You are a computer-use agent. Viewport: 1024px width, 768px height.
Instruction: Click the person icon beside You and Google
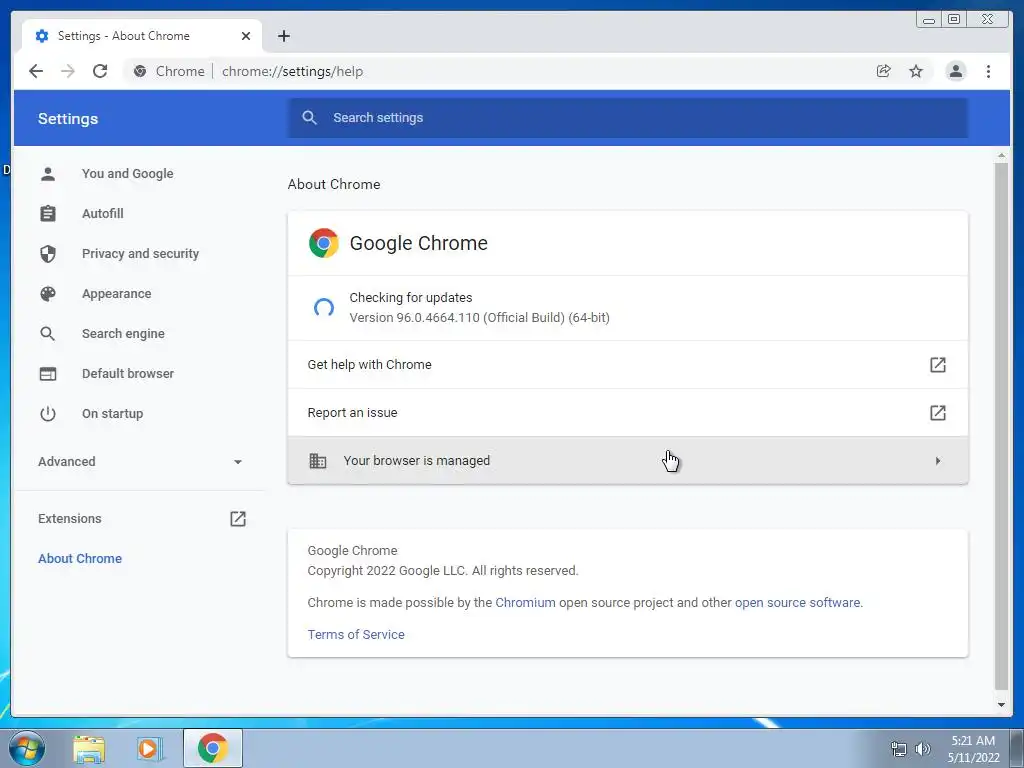[x=48, y=174]
